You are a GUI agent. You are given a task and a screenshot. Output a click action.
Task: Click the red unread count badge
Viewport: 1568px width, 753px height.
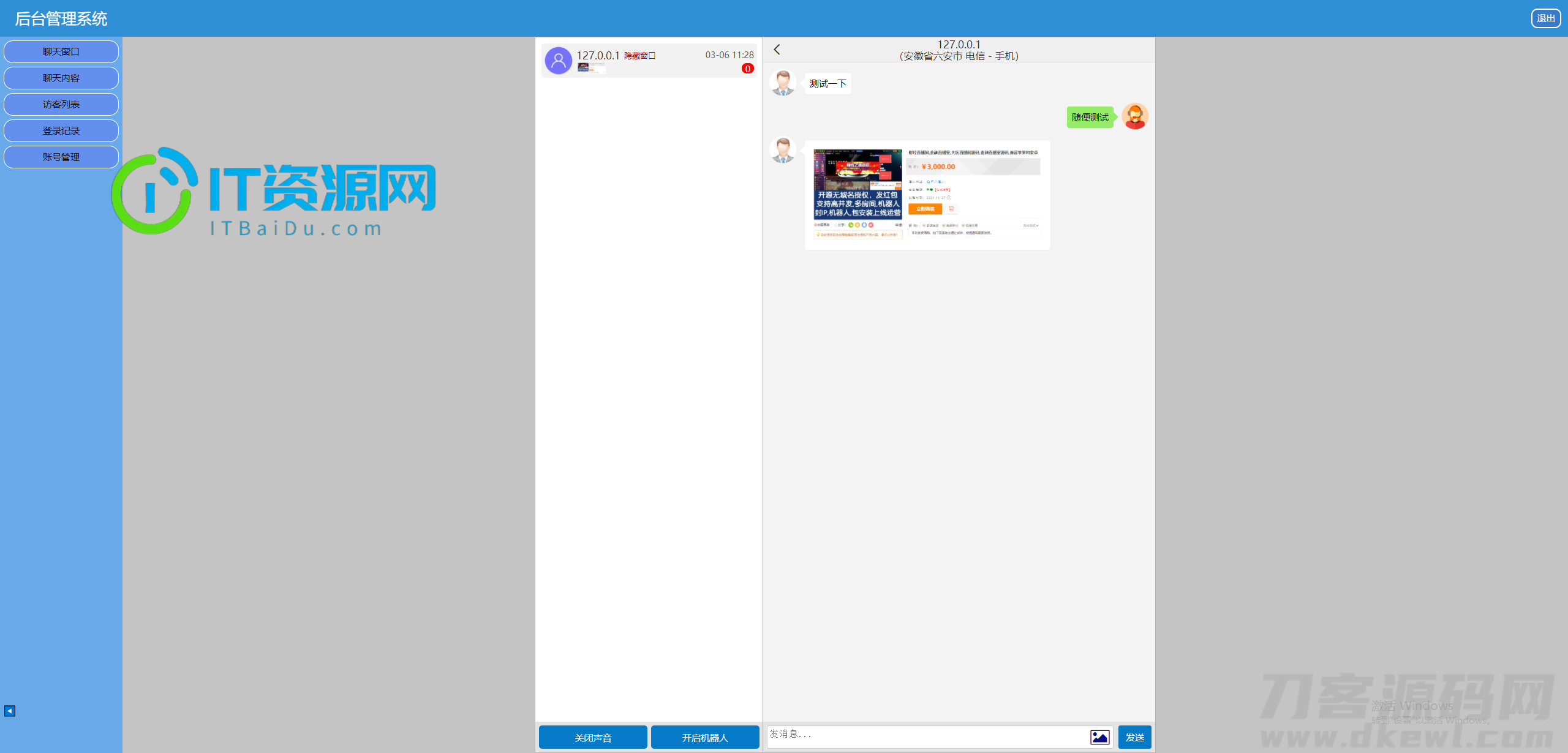pos(747,69)
